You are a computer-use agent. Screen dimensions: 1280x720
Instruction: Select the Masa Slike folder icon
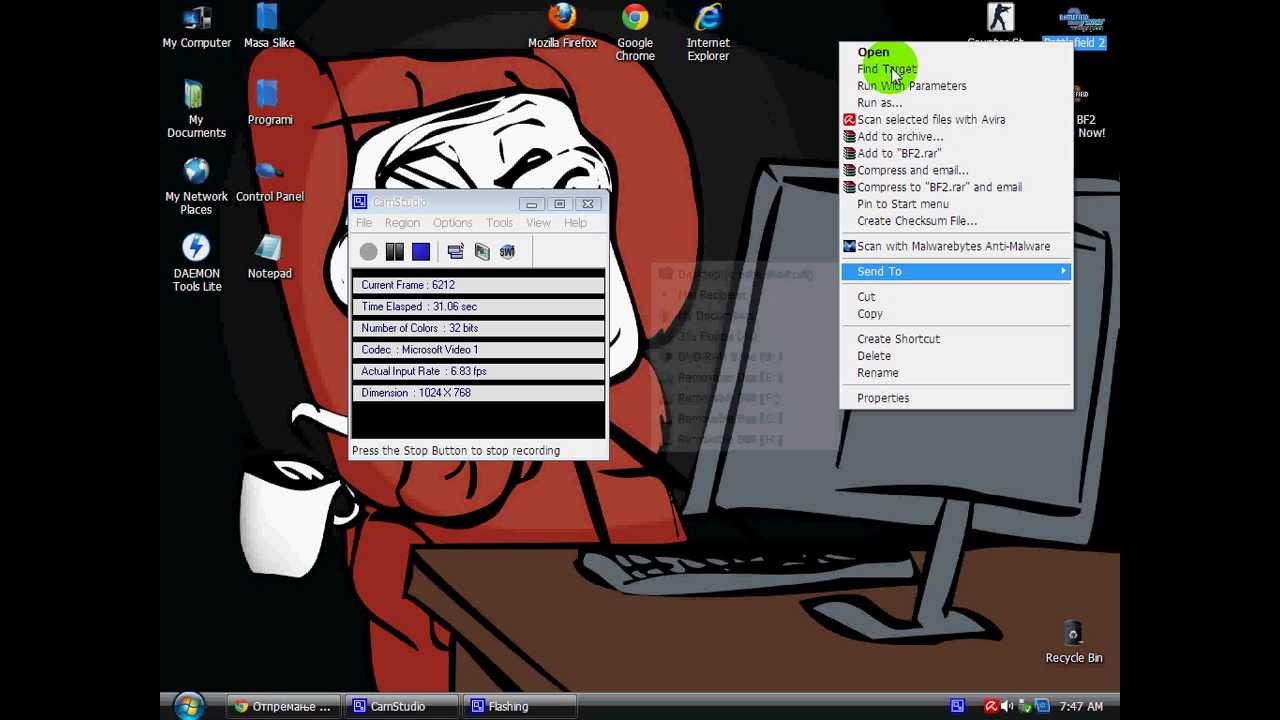pos(269,27)
